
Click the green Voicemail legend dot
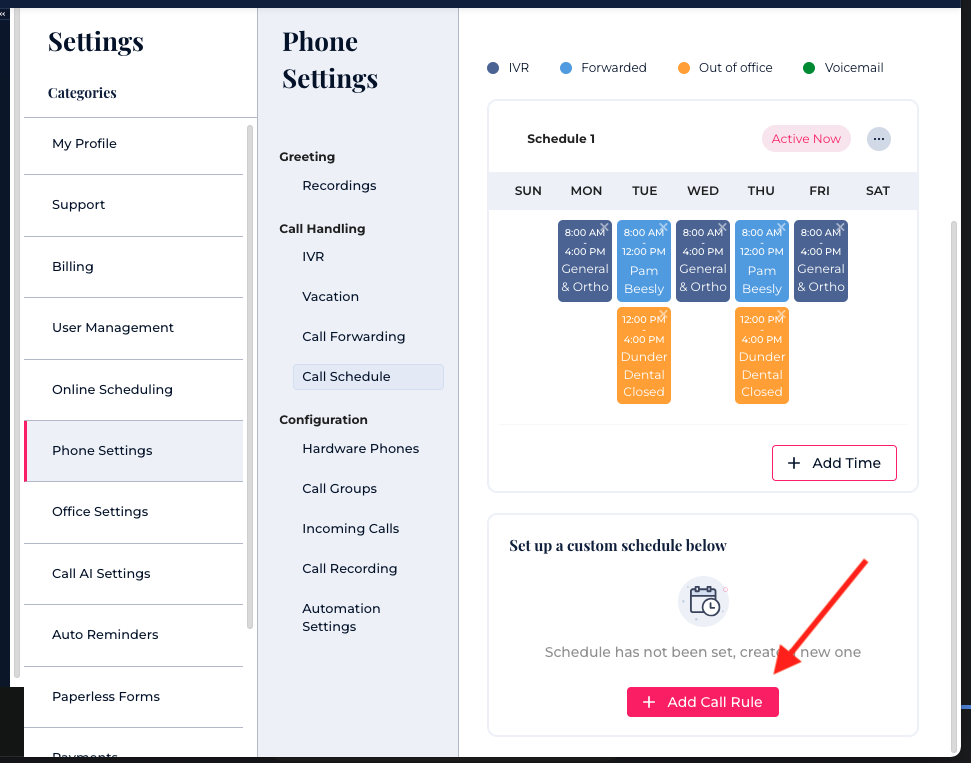809,68
